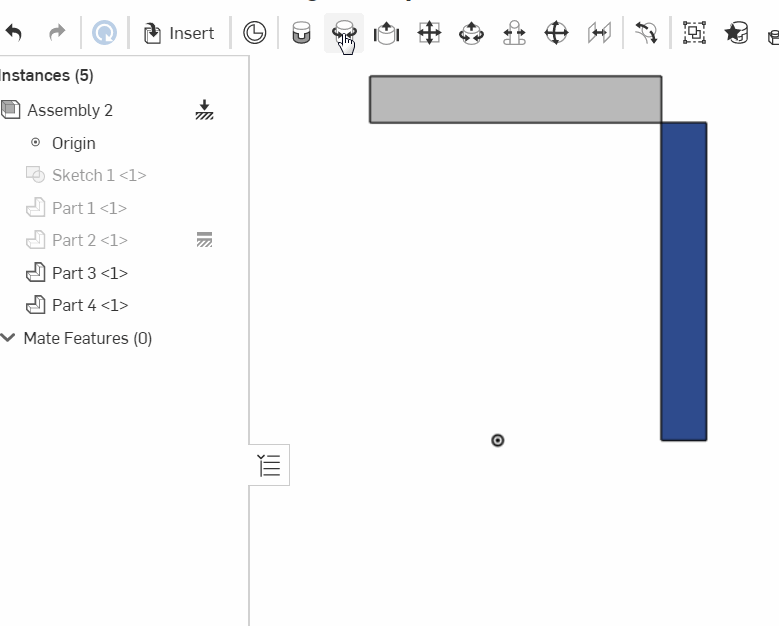Click the Part 4 part icon

pos(35,305)
